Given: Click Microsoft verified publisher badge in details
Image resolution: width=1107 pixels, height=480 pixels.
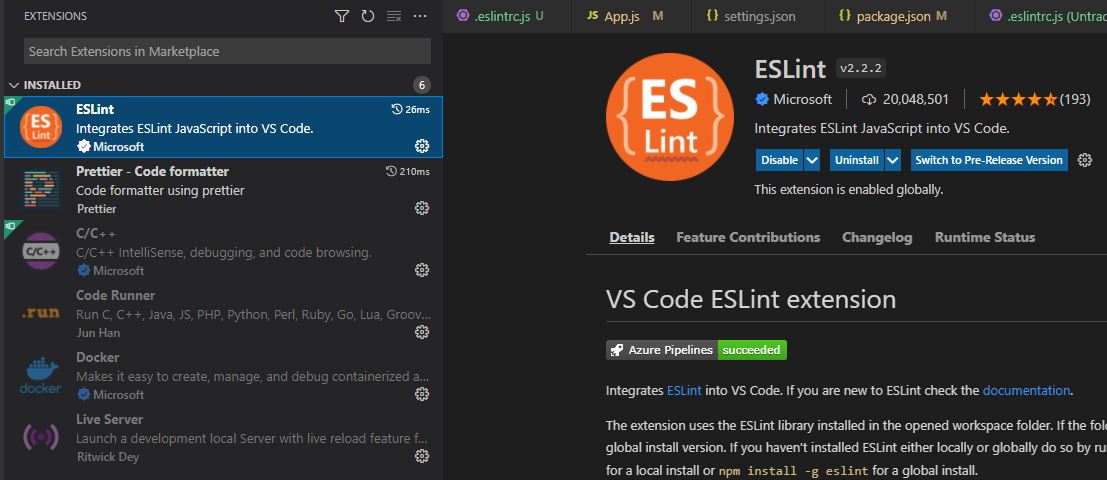Looking at the screenshot, I should point(762,100).
